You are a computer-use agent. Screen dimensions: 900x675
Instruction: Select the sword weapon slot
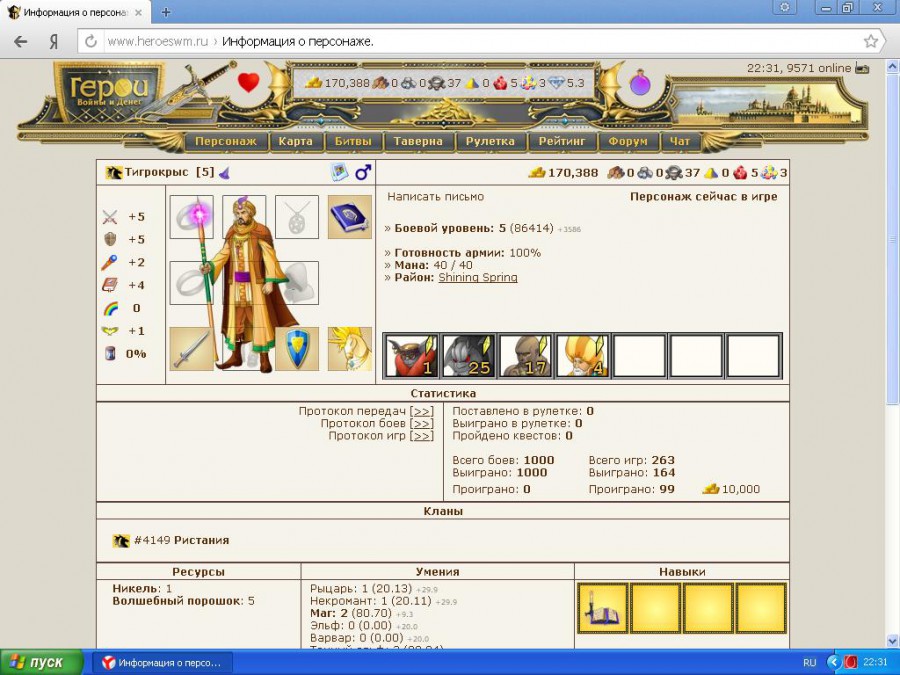click(192, 349)
